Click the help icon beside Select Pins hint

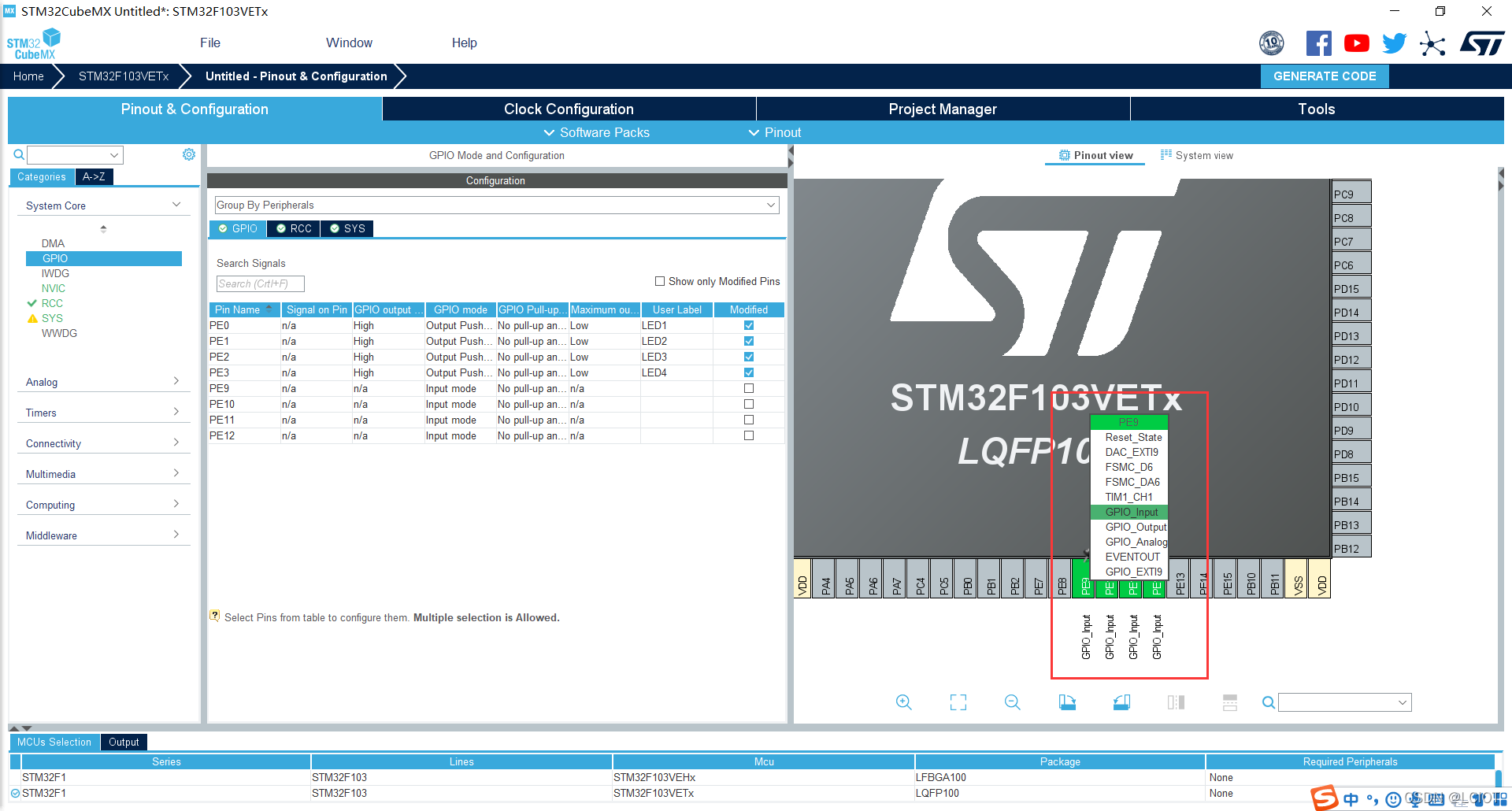pyautogui.click(x=214, y=616)
